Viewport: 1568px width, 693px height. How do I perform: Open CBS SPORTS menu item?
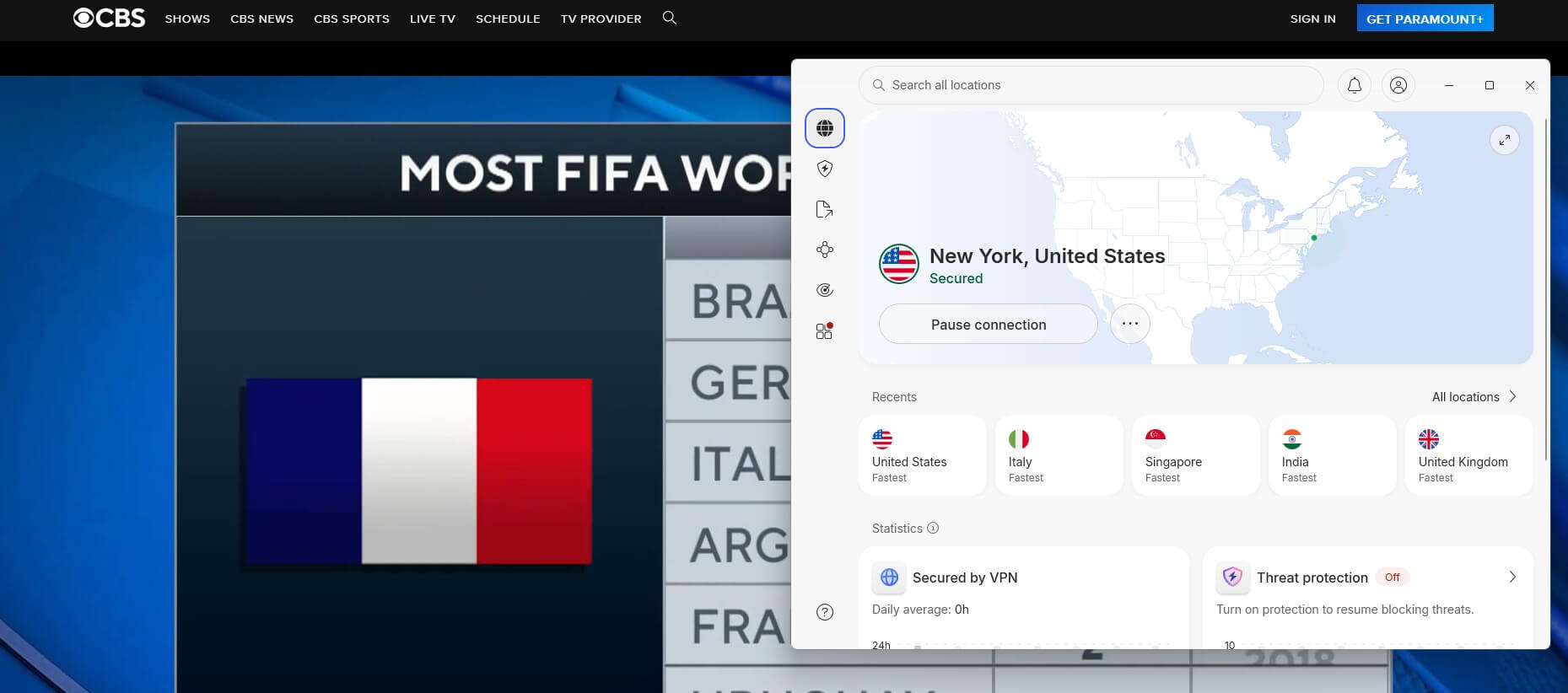coord(352,19)
